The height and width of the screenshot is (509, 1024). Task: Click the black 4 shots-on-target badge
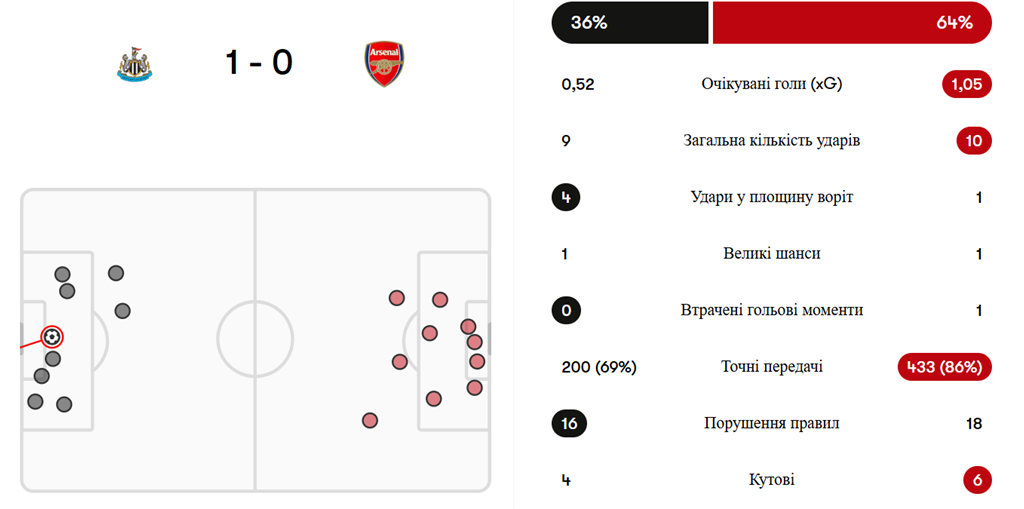point(566,197)
